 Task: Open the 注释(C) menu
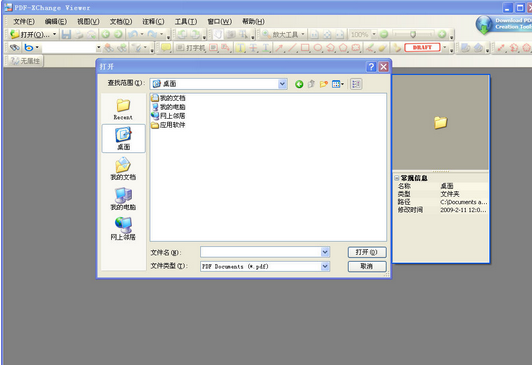153,21
